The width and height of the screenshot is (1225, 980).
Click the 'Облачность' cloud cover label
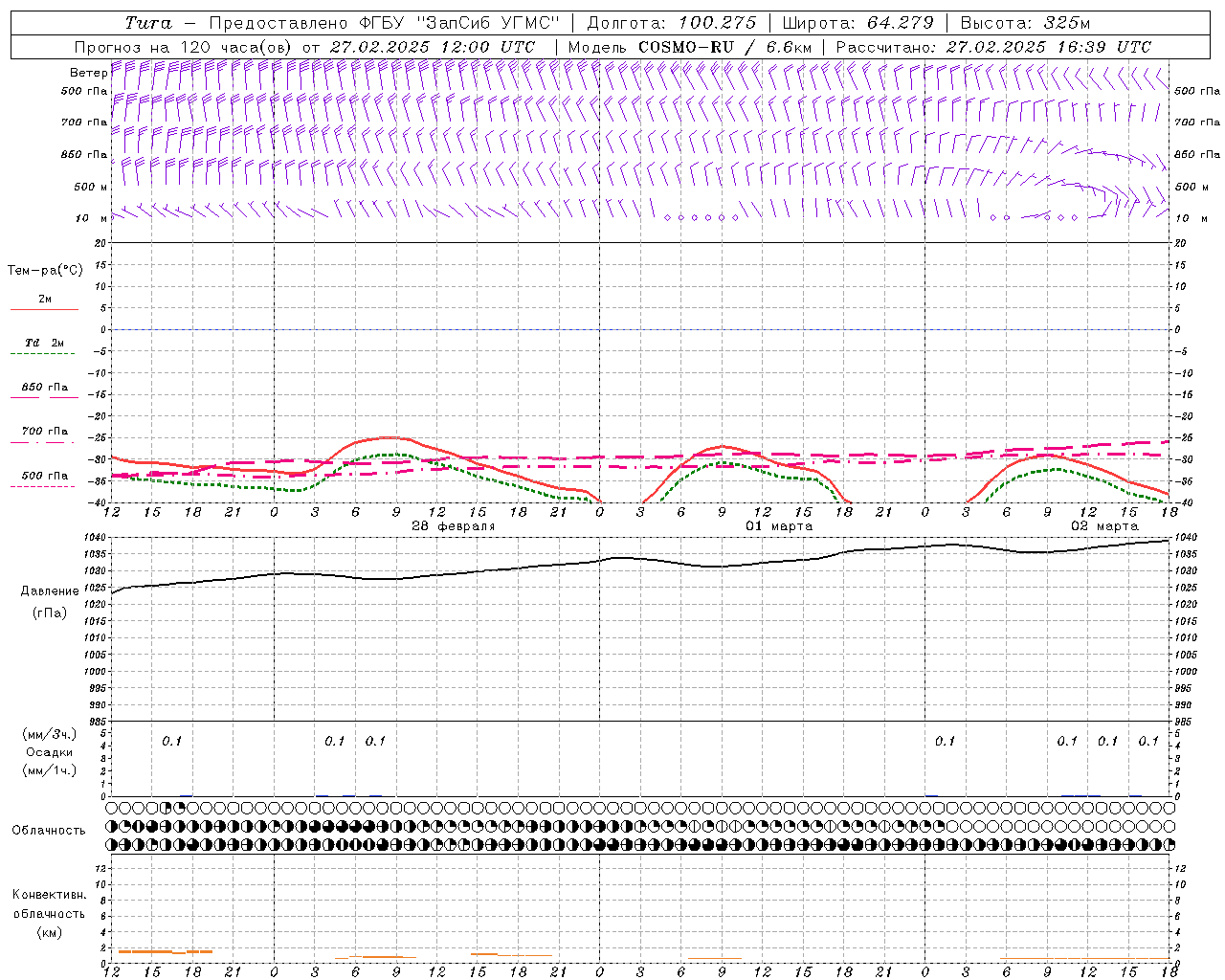[x=49, y=830]
